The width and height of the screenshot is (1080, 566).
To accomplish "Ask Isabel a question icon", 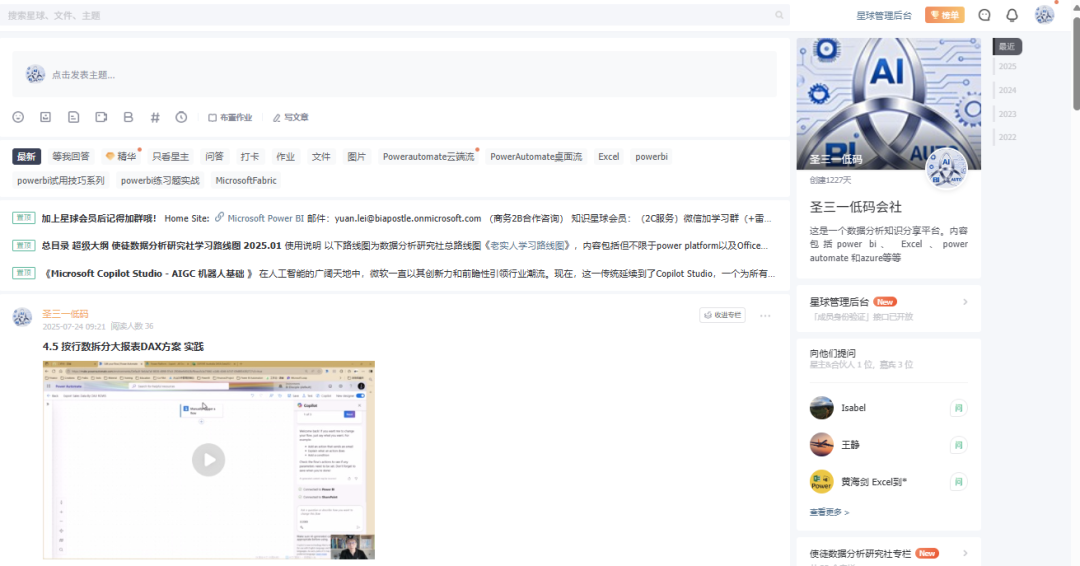I will pos(958,408).
